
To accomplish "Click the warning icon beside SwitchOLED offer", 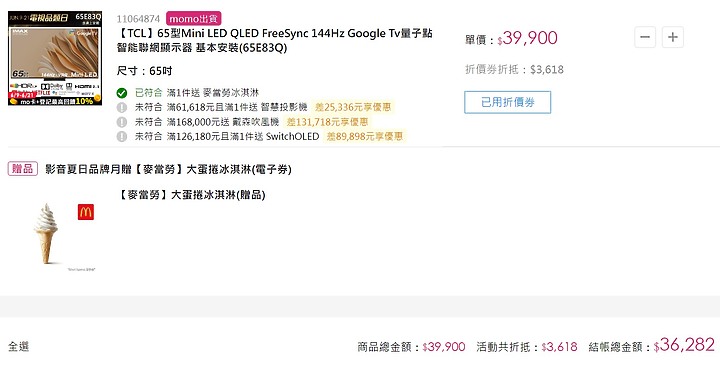I will point(122,136).
